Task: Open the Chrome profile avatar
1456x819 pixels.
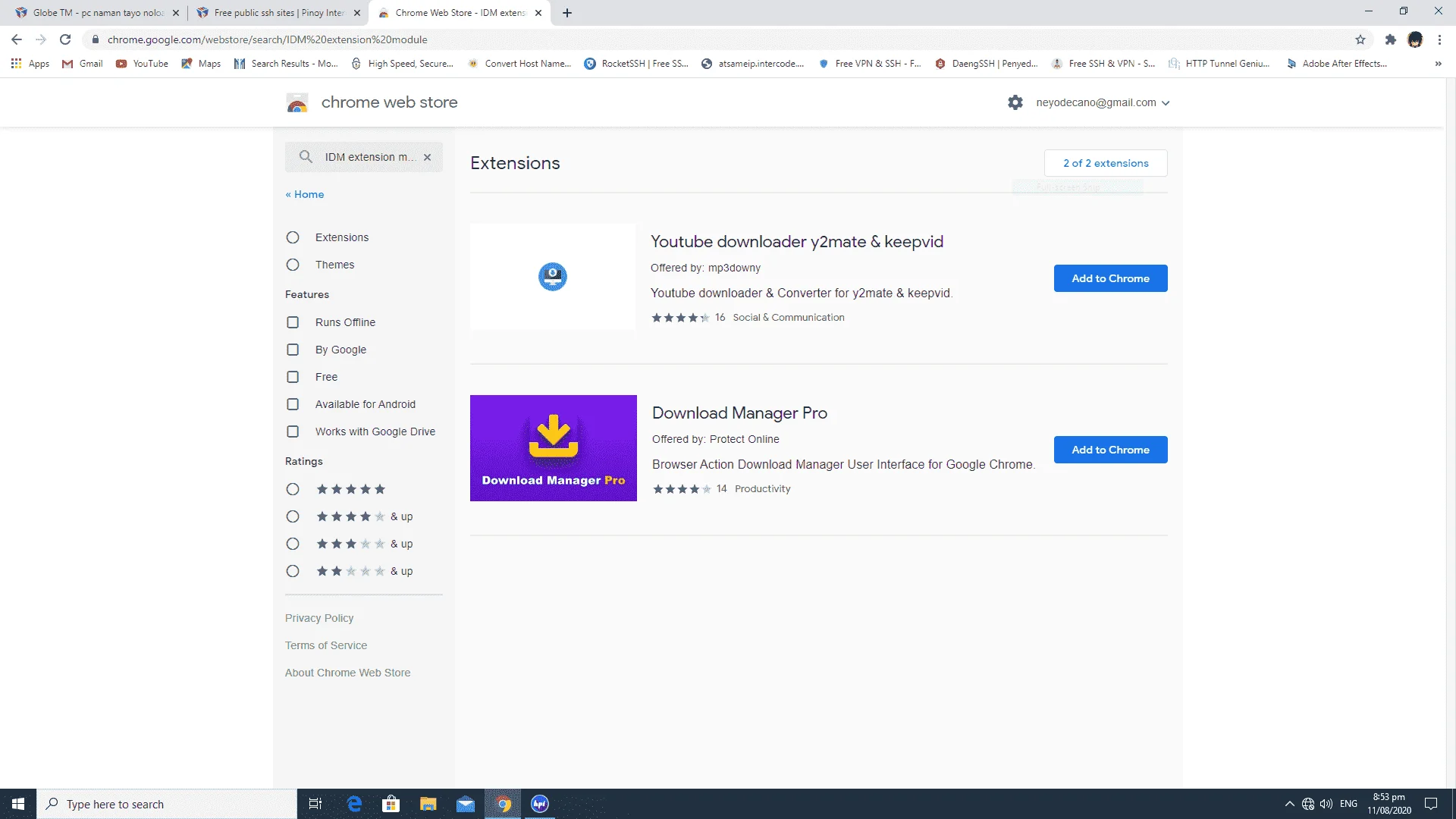Action: [x=1415, y=39]
